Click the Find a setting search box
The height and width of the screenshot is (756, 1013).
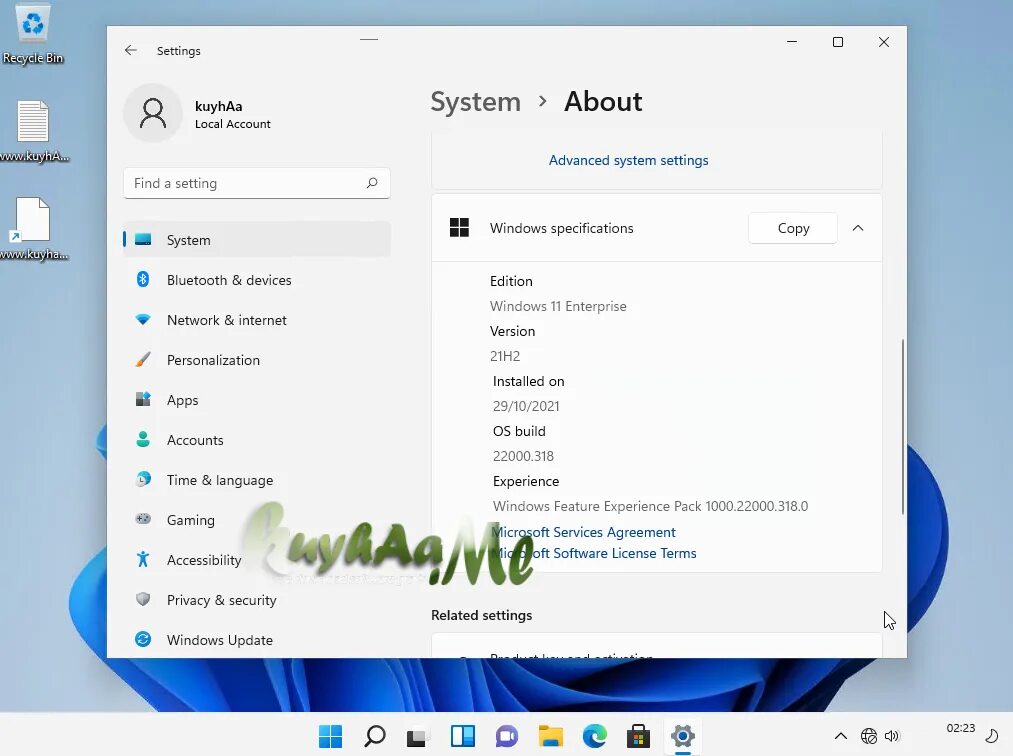tap(256, 183)
